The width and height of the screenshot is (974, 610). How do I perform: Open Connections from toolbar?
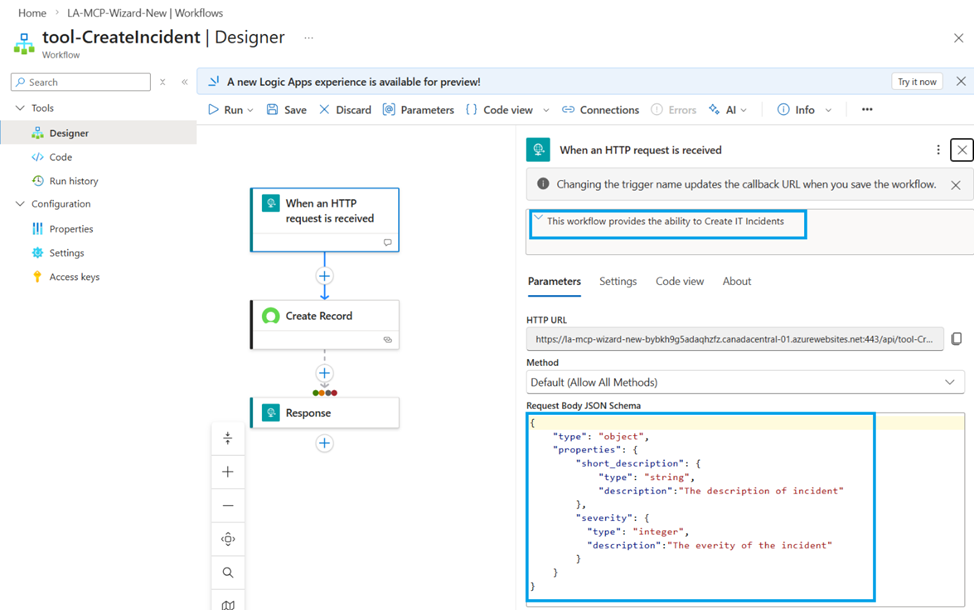point(599,110)
